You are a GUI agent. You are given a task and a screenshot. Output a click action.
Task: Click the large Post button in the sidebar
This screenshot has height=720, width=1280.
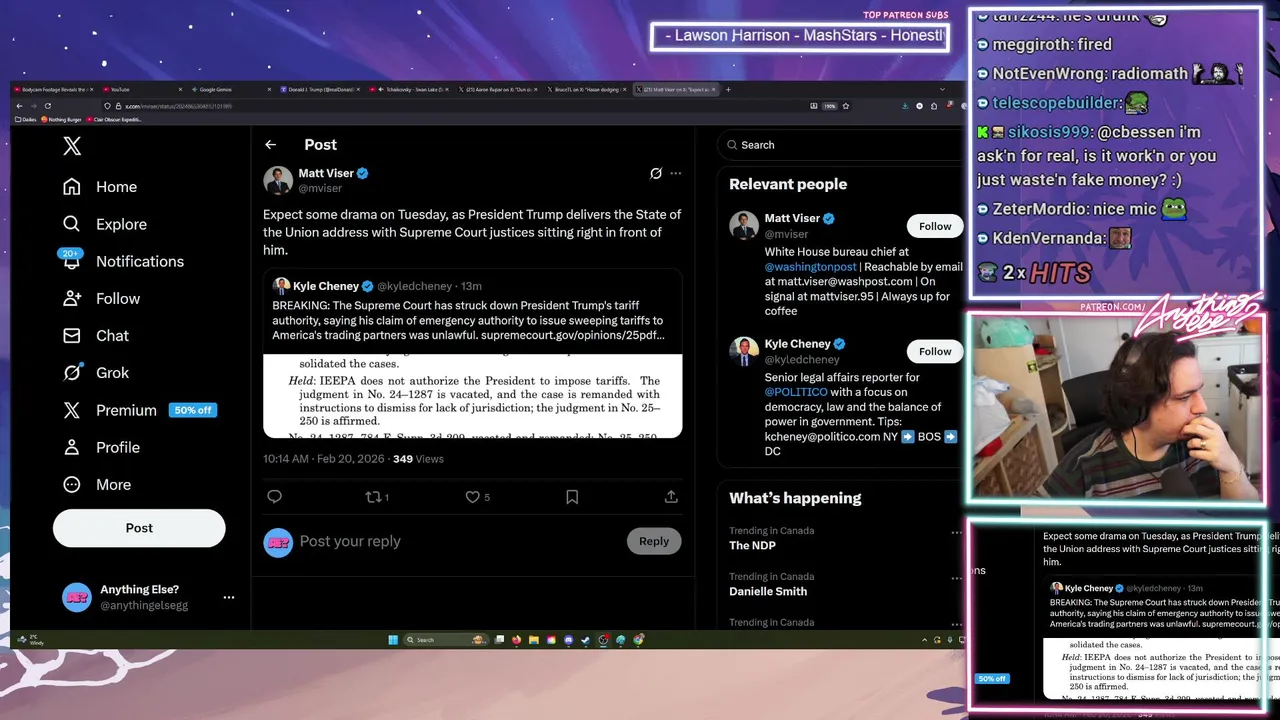(139, 528)
